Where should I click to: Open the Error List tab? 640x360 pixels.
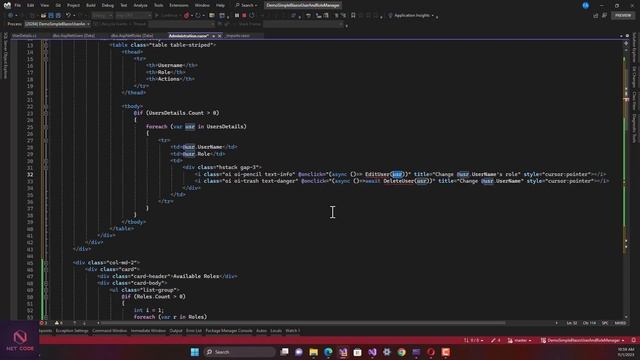(194, 331)
